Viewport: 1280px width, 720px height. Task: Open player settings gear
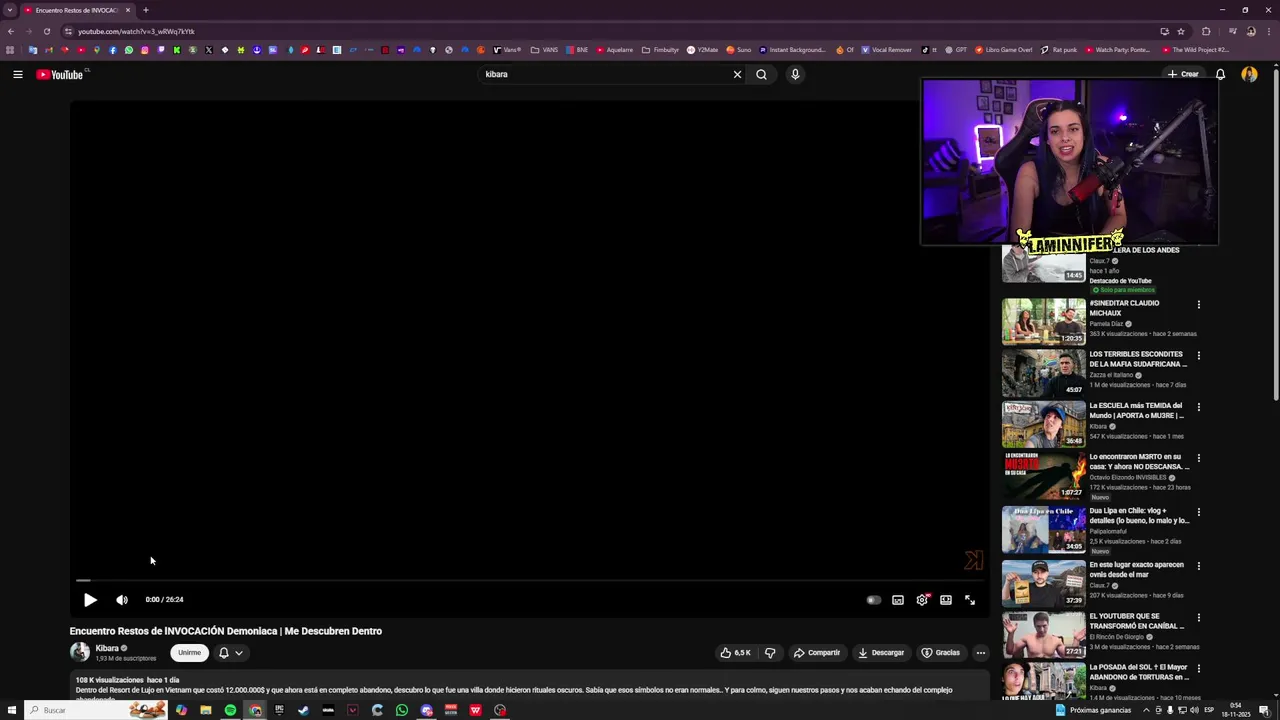click(922, 600)
